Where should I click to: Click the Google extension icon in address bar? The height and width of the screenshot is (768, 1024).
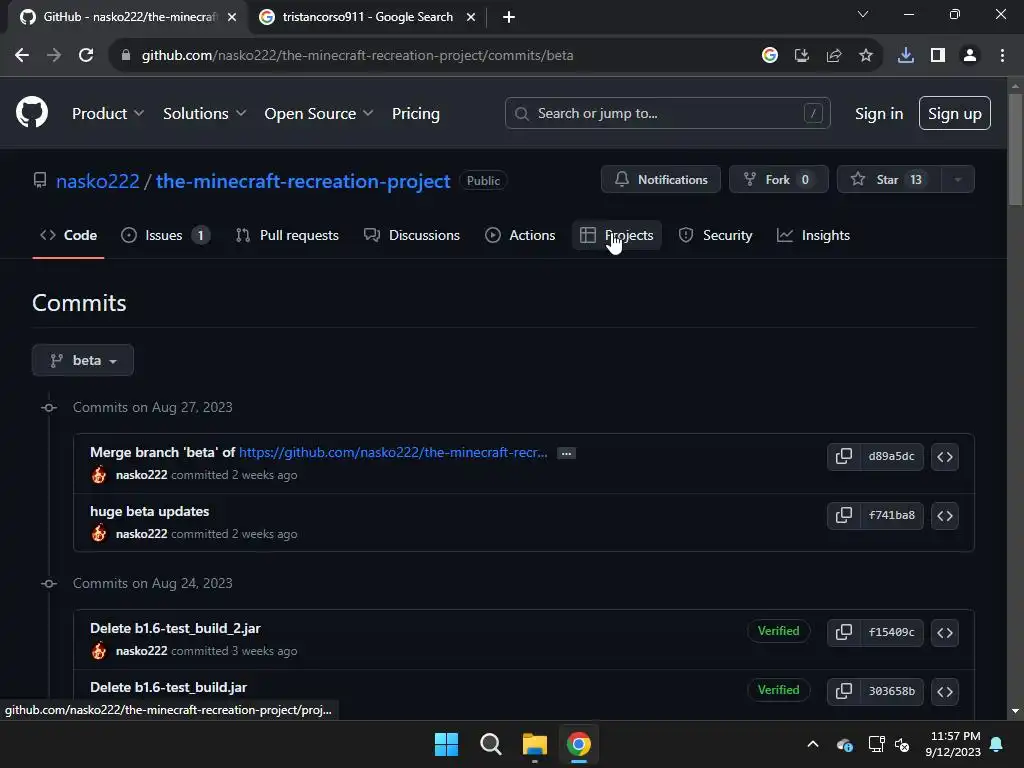click(769, 56)
